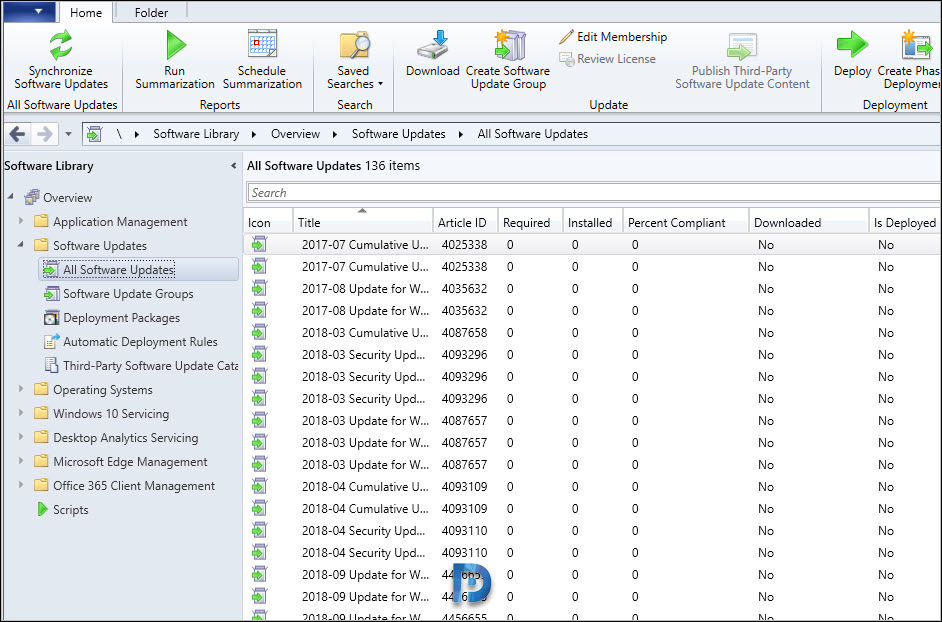
Task: Go back using the Back arrow
Action: coord(17,133)
